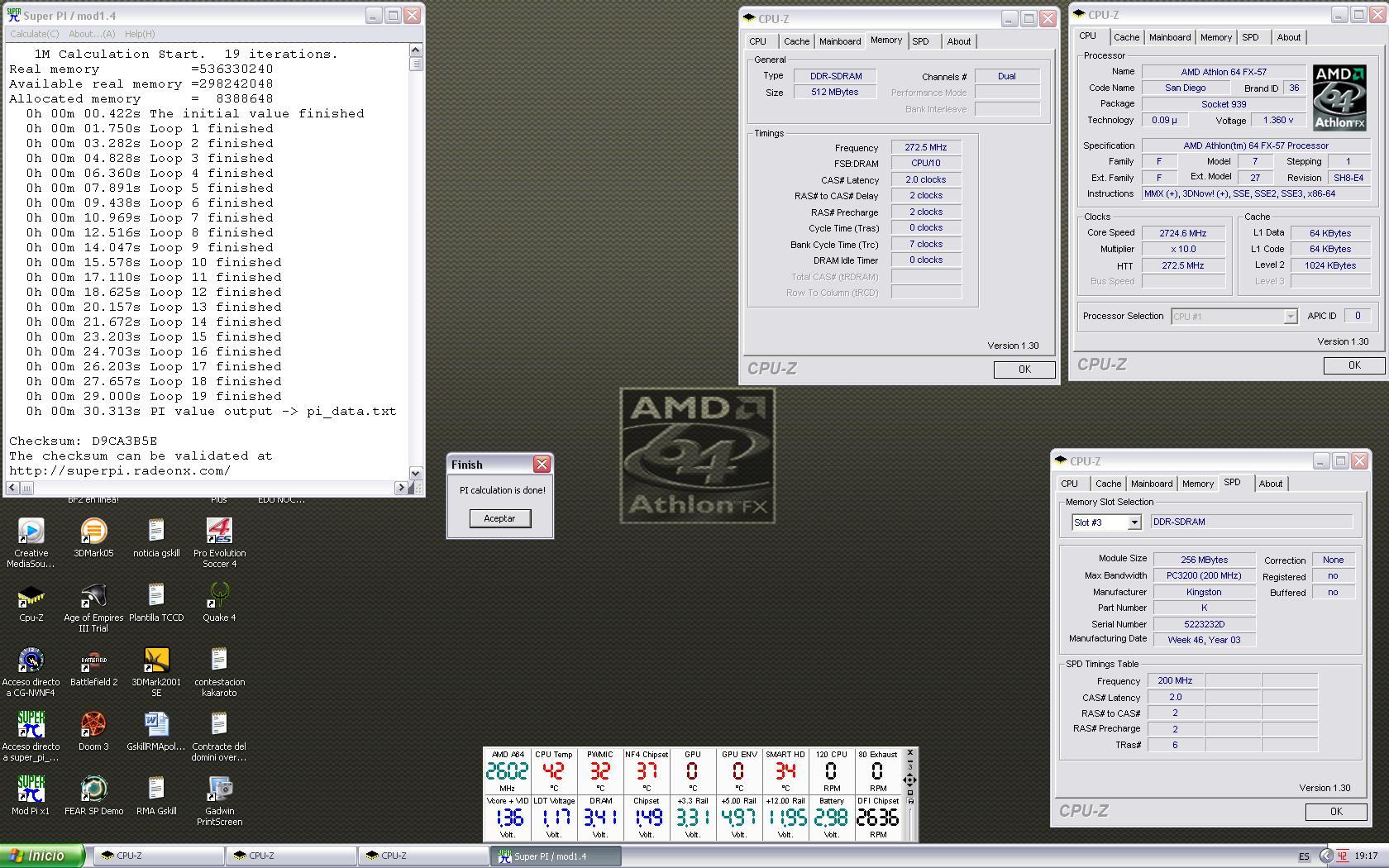
Task: Click the AMD Athlon 64 FX-57 name field
Action: click(x=1224, y=72)
